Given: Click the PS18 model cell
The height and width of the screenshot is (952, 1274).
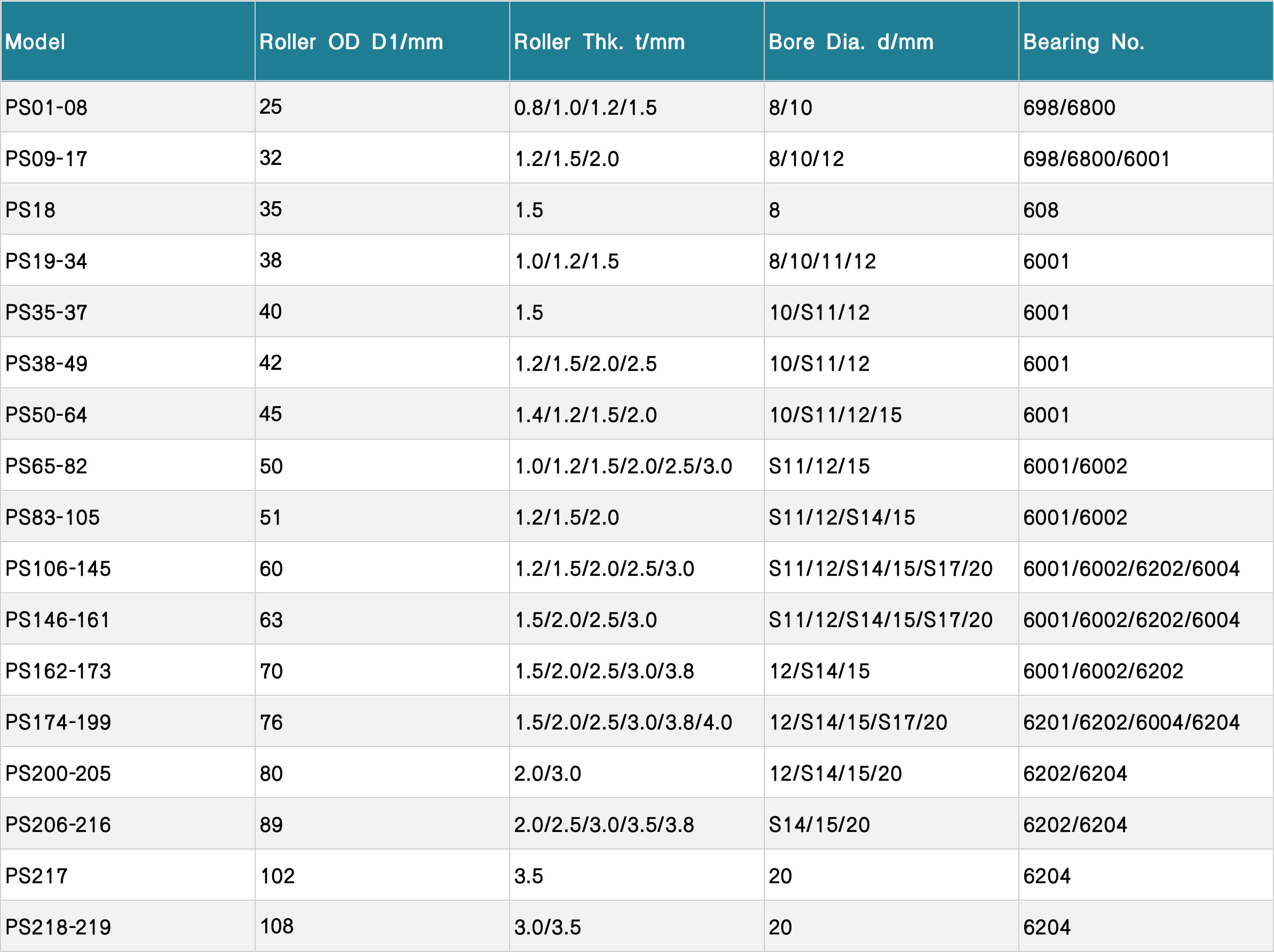Looking at the screenshot, I should pyautogui.click(x=30, y=210).
